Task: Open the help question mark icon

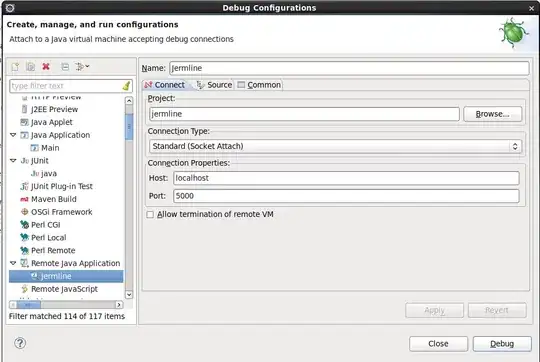Action: 20,343
